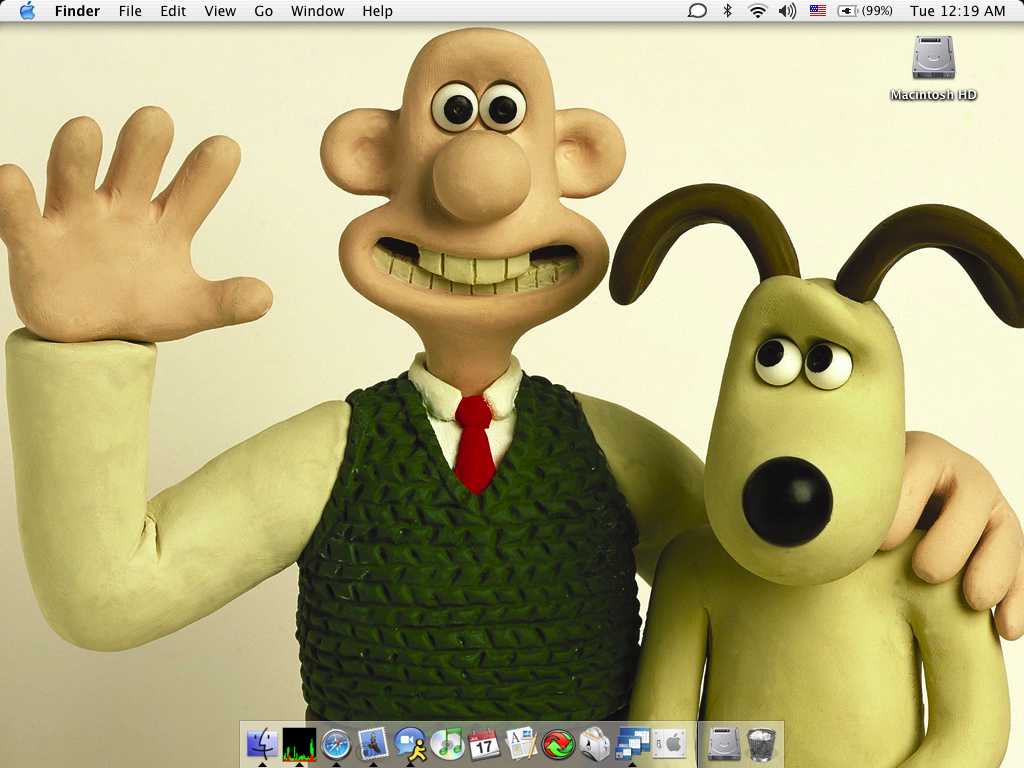
Task: Launch Safari from the Dock
Action: (336, 744)
